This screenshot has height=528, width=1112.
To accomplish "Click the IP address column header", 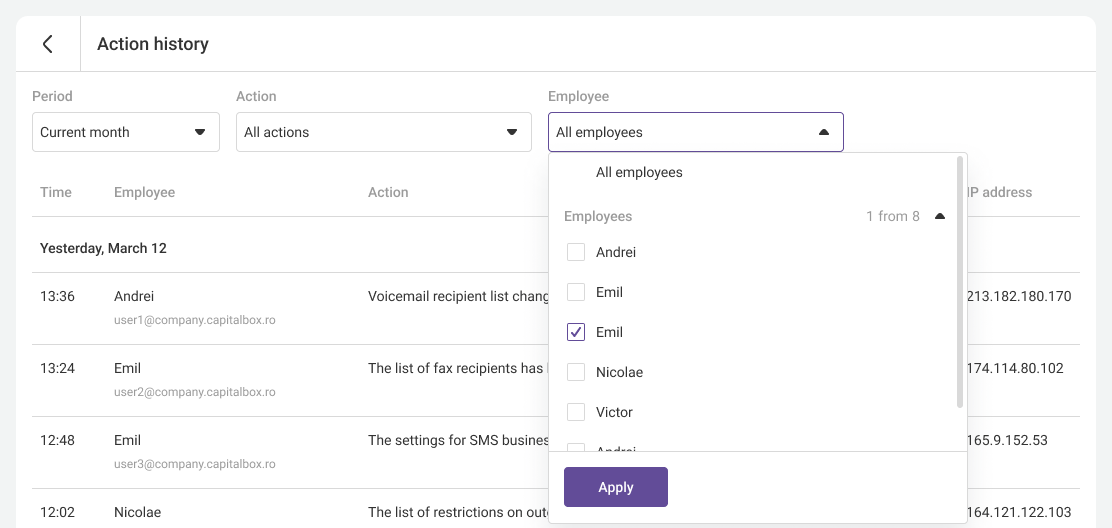I will (999, 192).
